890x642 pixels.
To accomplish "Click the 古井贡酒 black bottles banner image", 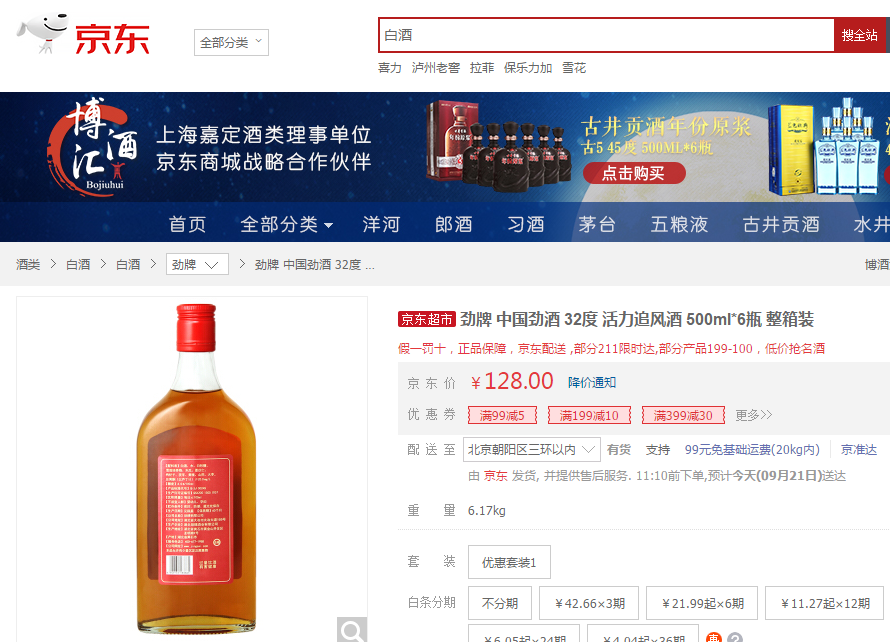I will tap(498, 144).
